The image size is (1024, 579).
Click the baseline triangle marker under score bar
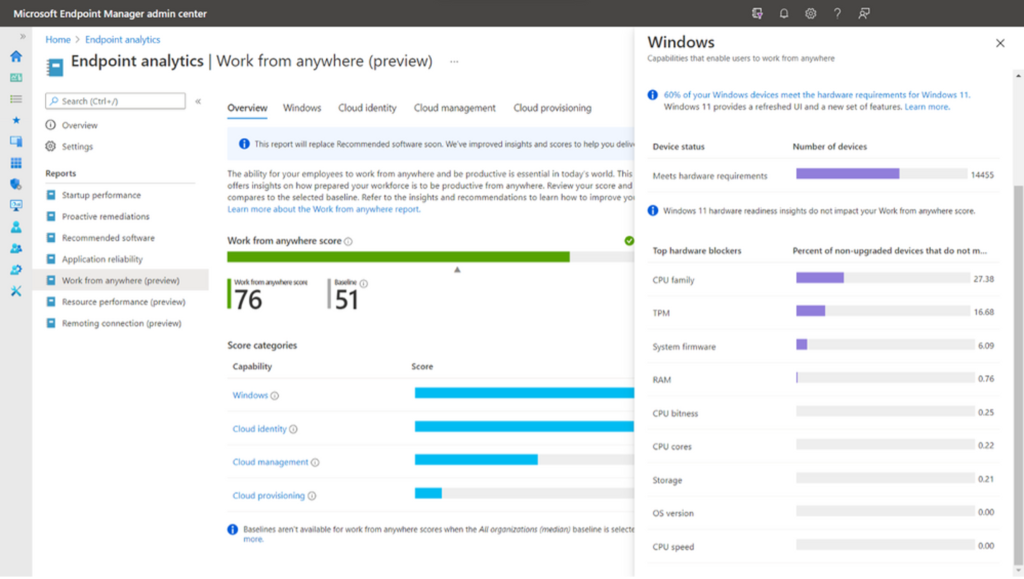coord(457,270)
